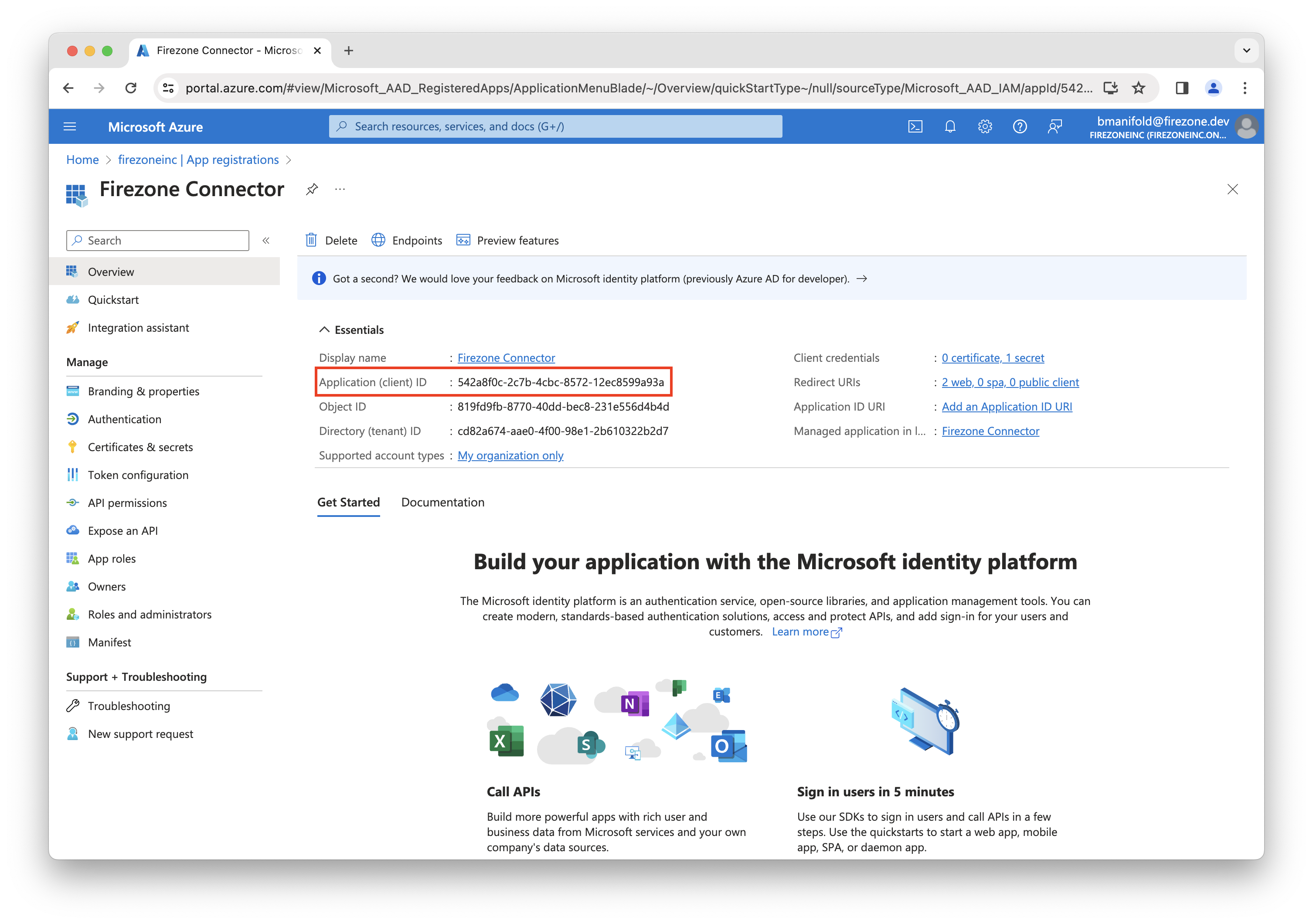Click the 0 certificate, 1 secret link
The height and width of the screenshot is (924, 1313).
993,358
